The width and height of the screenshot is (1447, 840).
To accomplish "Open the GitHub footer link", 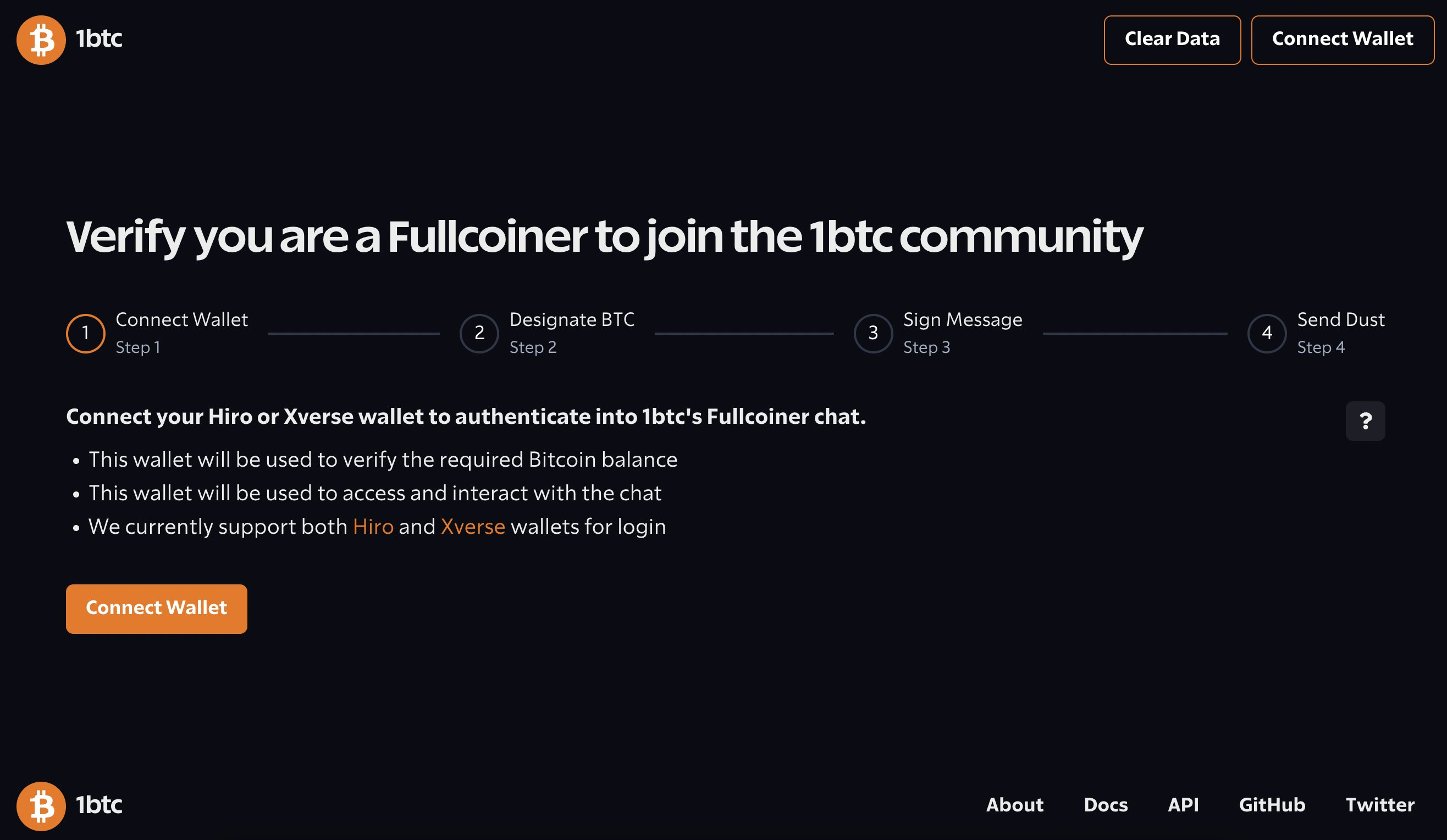I will coord(1272,805).
